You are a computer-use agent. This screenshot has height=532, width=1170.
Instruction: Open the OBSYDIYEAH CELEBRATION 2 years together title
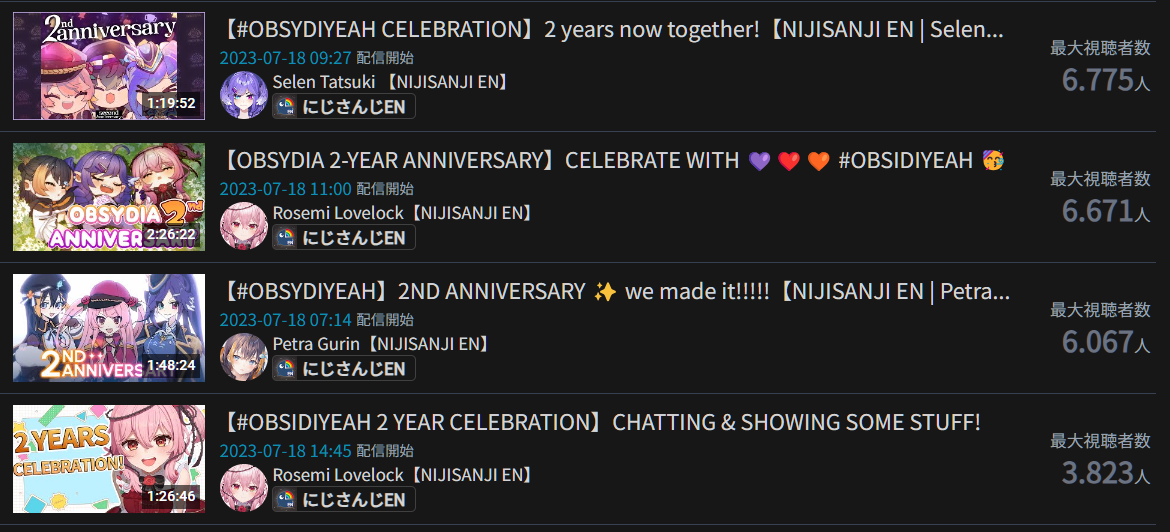click(x=613, y=31)
